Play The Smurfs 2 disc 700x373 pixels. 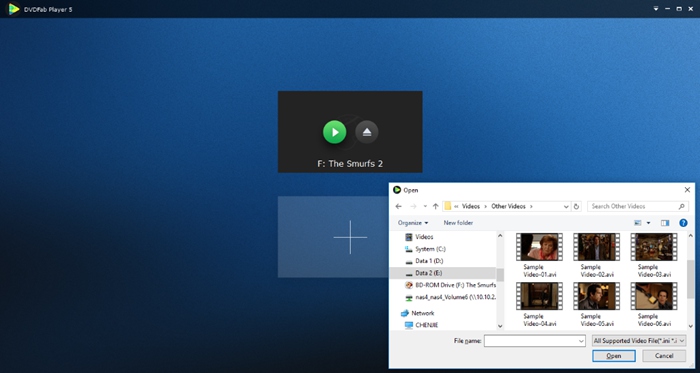(x=334, y=132)
